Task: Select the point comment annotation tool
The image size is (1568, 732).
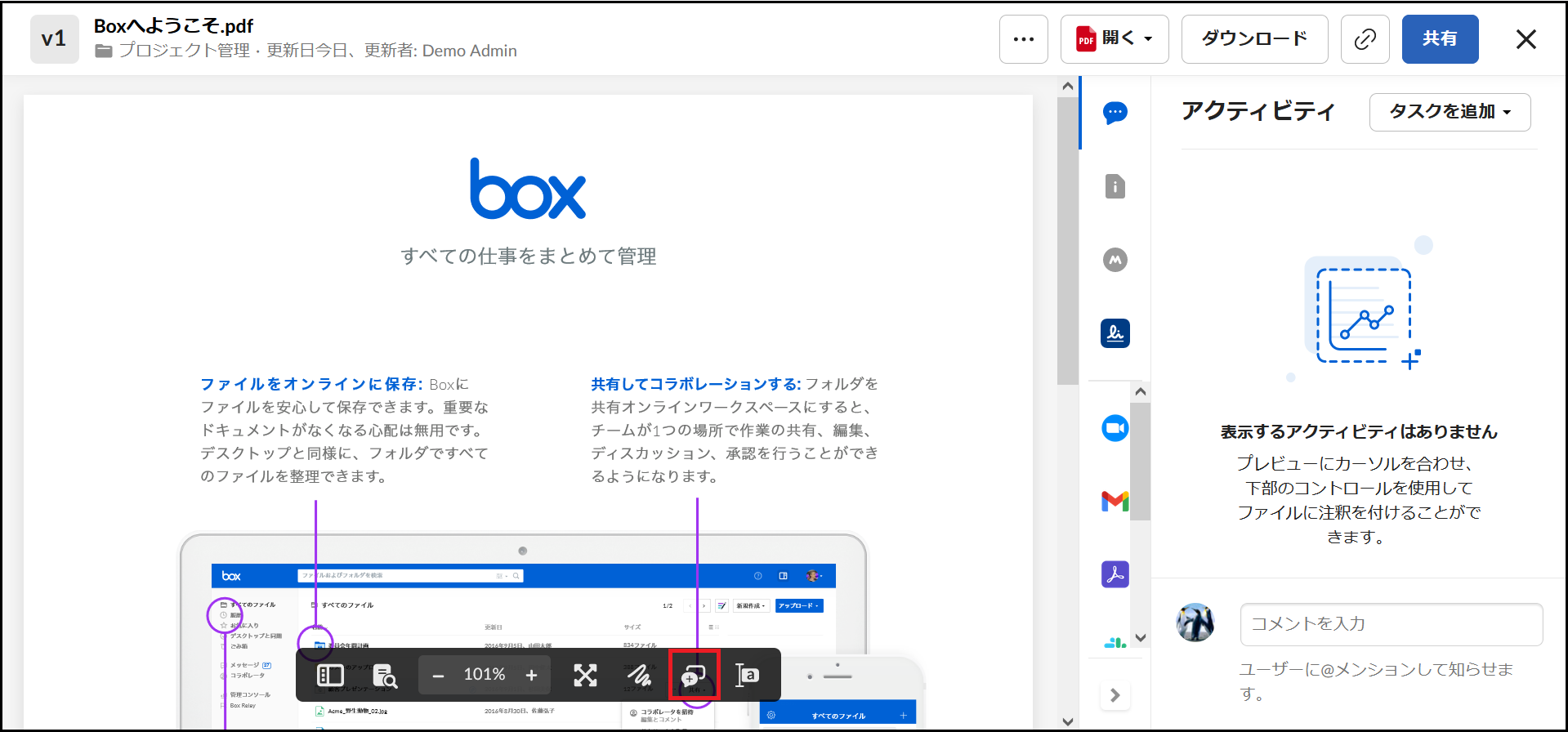Action: [x=694, y=675]
